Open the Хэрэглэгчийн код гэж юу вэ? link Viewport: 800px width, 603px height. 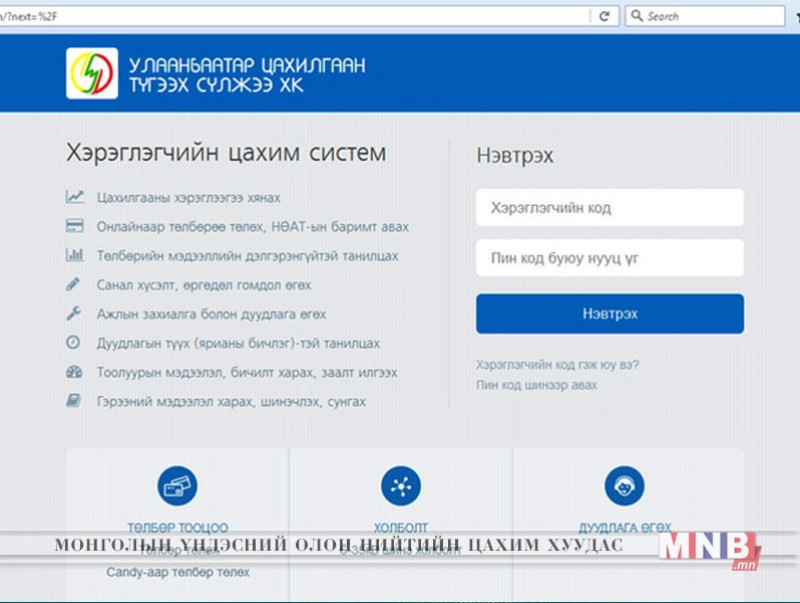[558, 364]
